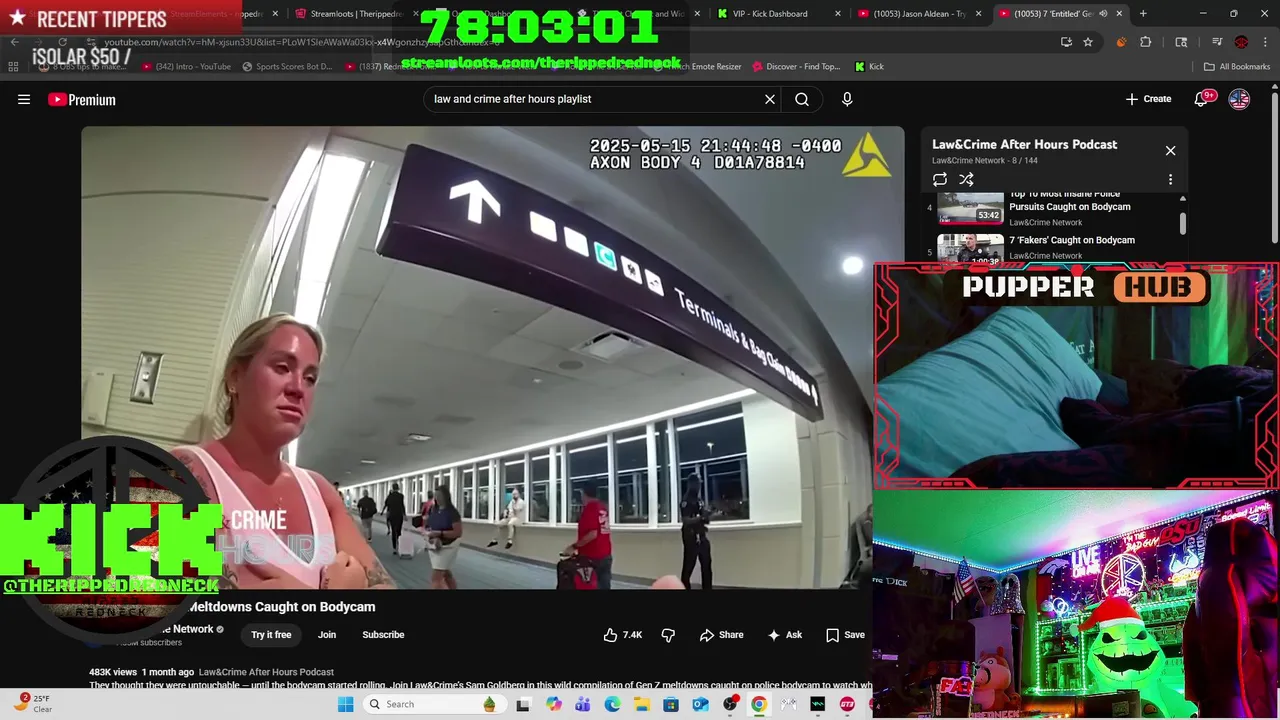Click the description hashtag text 'Law&Crime After Hours Podcast'

[266, 672]
